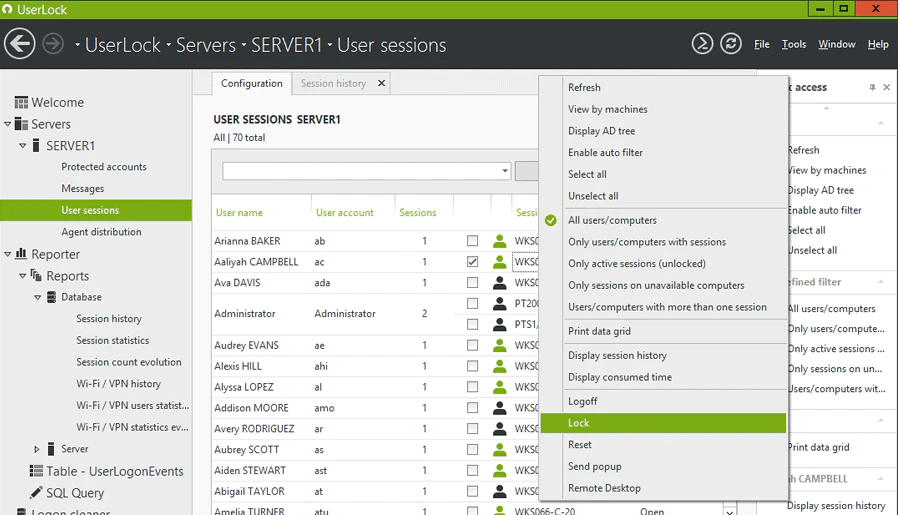The width and height of the screenshot is (900, 515).
Task: Select View by machines in context menu
Action: pos(663,109)
